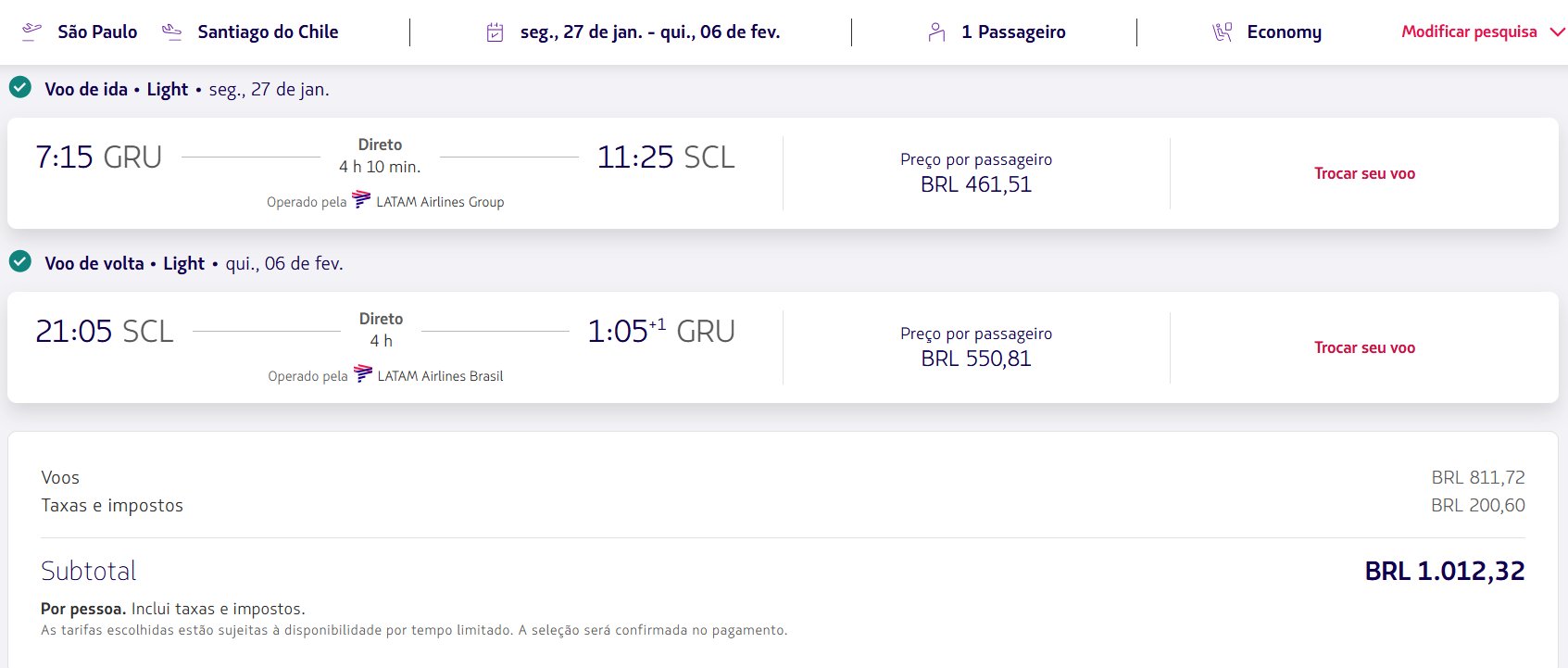
Task: Click LATAM logo on outbound flight card
Action: tap(361, 200)
